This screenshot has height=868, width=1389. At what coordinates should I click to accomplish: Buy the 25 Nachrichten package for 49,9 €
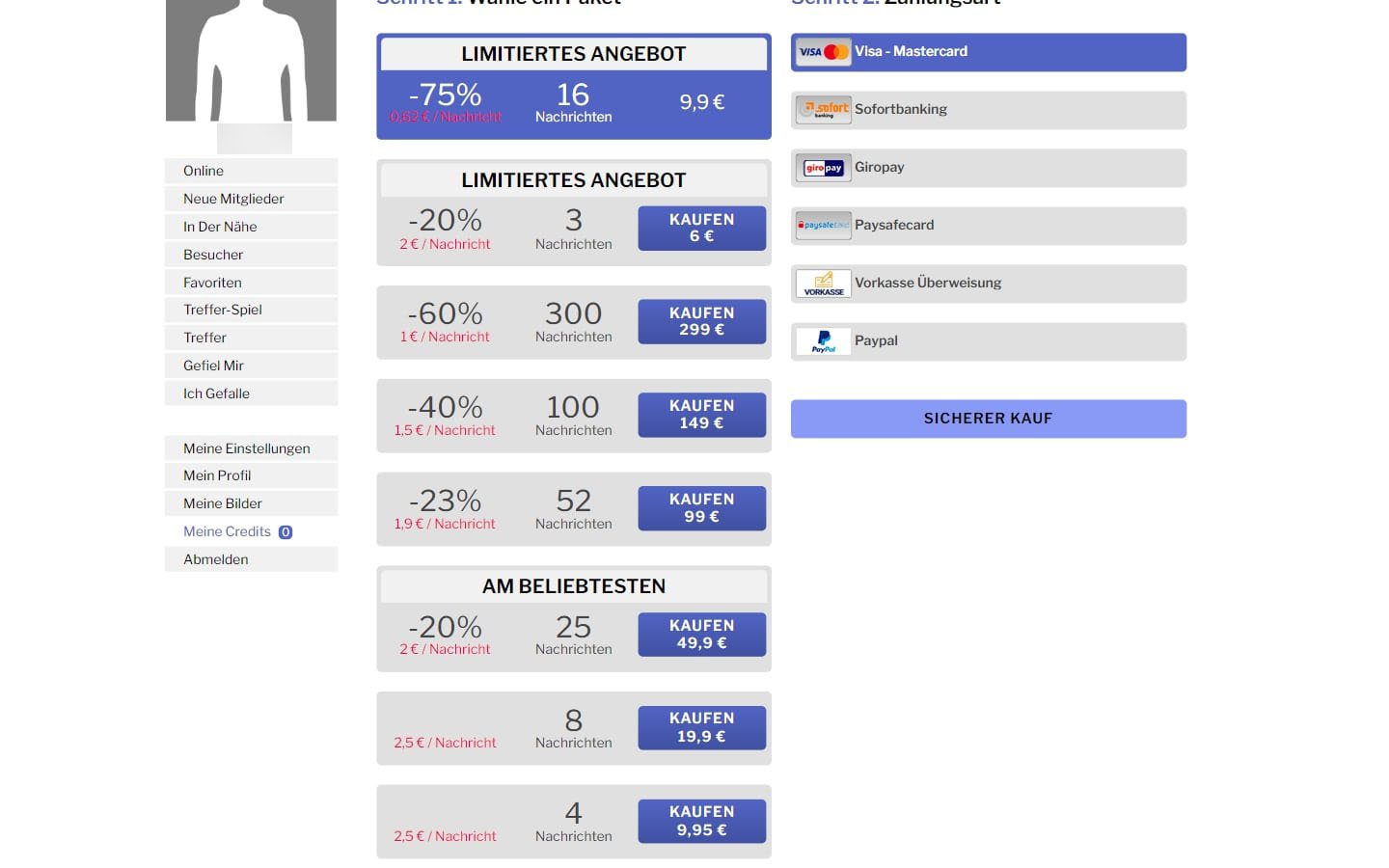pos(701,635)
